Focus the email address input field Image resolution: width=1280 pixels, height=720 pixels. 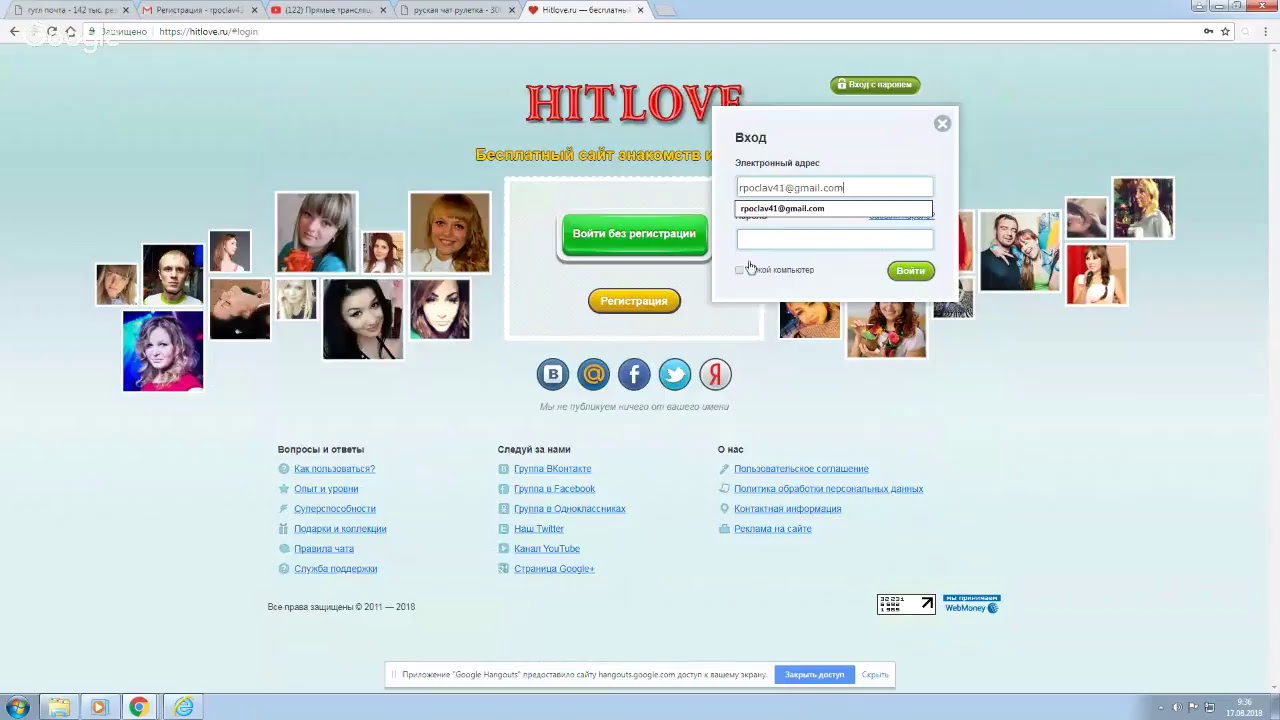click(835, 187)
